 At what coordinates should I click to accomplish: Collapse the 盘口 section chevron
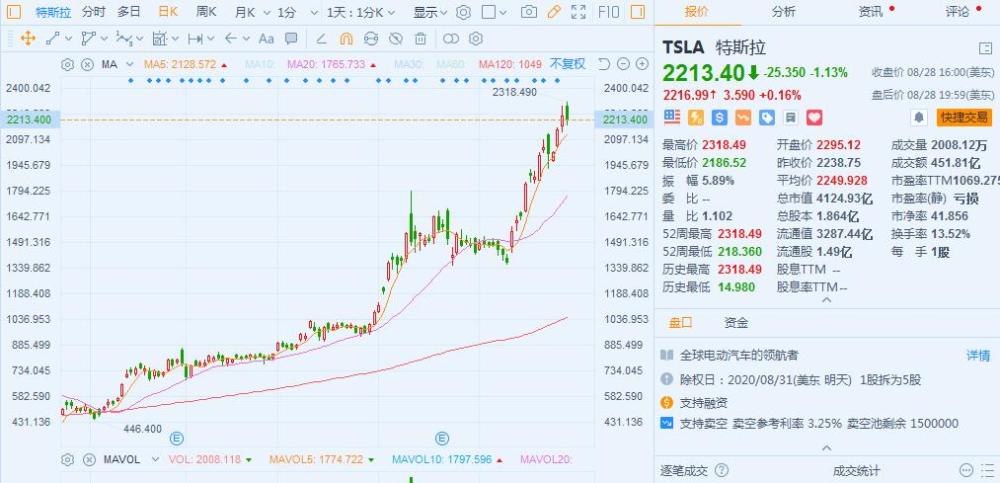[827, 448]
